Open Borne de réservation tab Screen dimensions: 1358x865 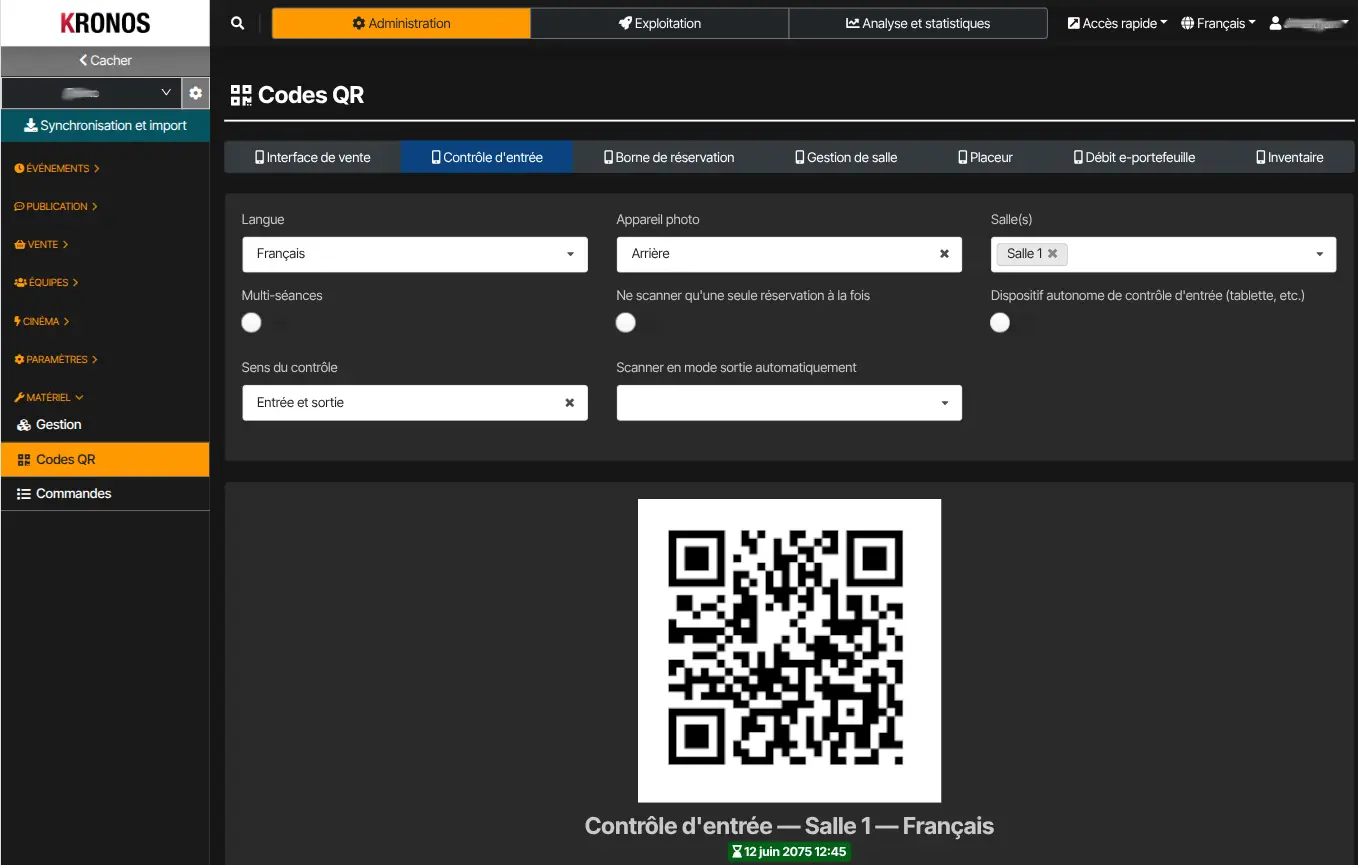(669, 157)
